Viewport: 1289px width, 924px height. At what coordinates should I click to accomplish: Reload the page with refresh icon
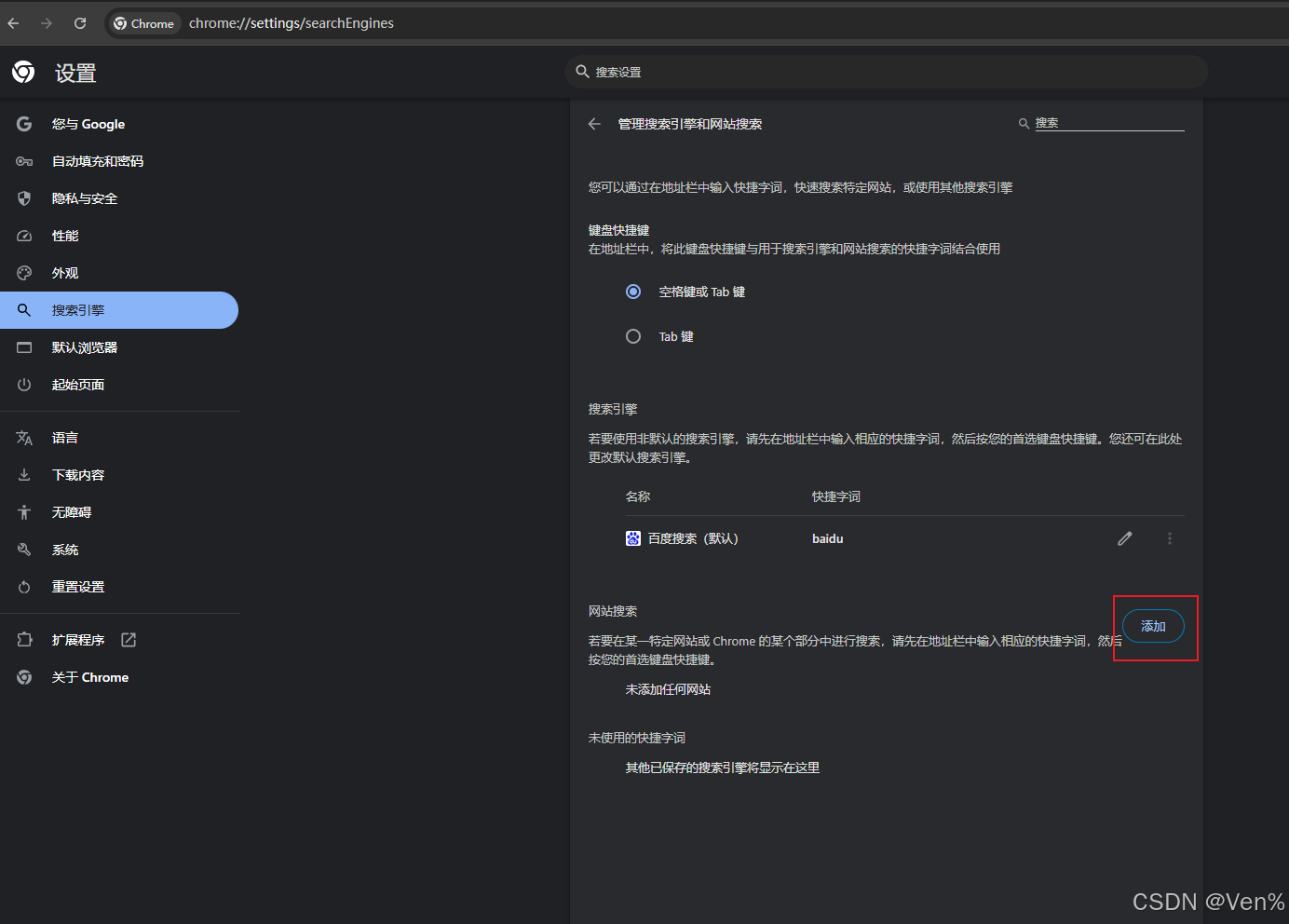(x=80, y=23)
